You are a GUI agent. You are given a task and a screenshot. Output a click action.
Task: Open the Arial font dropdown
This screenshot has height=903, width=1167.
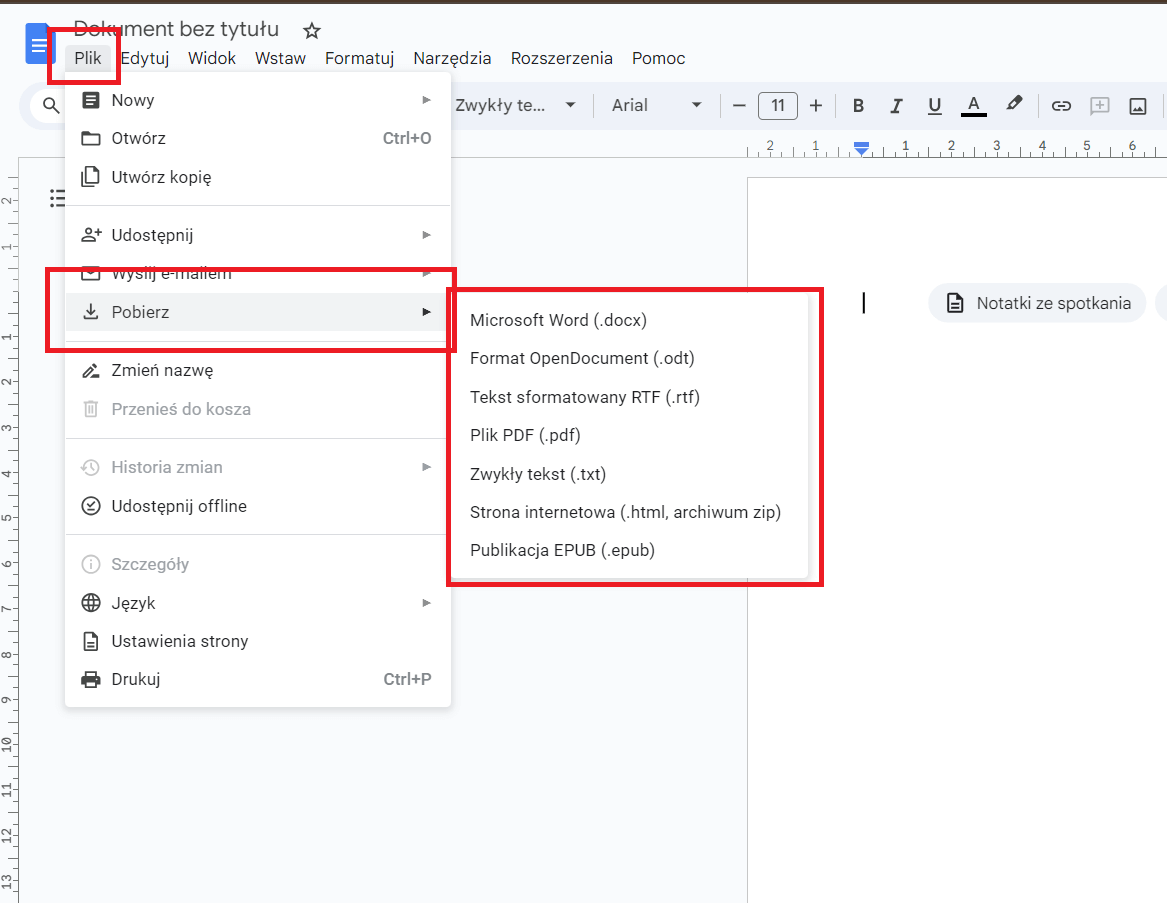655,105
